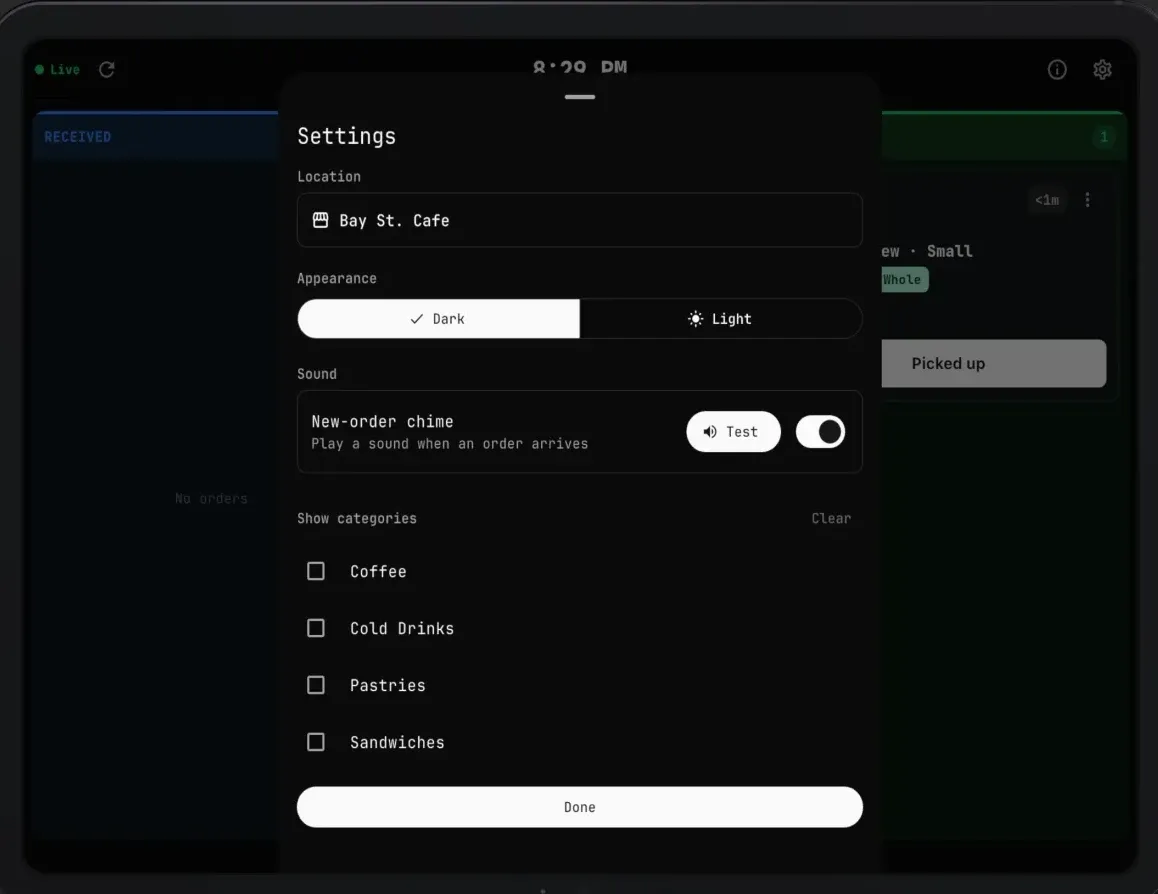Tick the Sandwiches checkbox
This screenshot has height=894, width=1158.
(x=315, y=742)
